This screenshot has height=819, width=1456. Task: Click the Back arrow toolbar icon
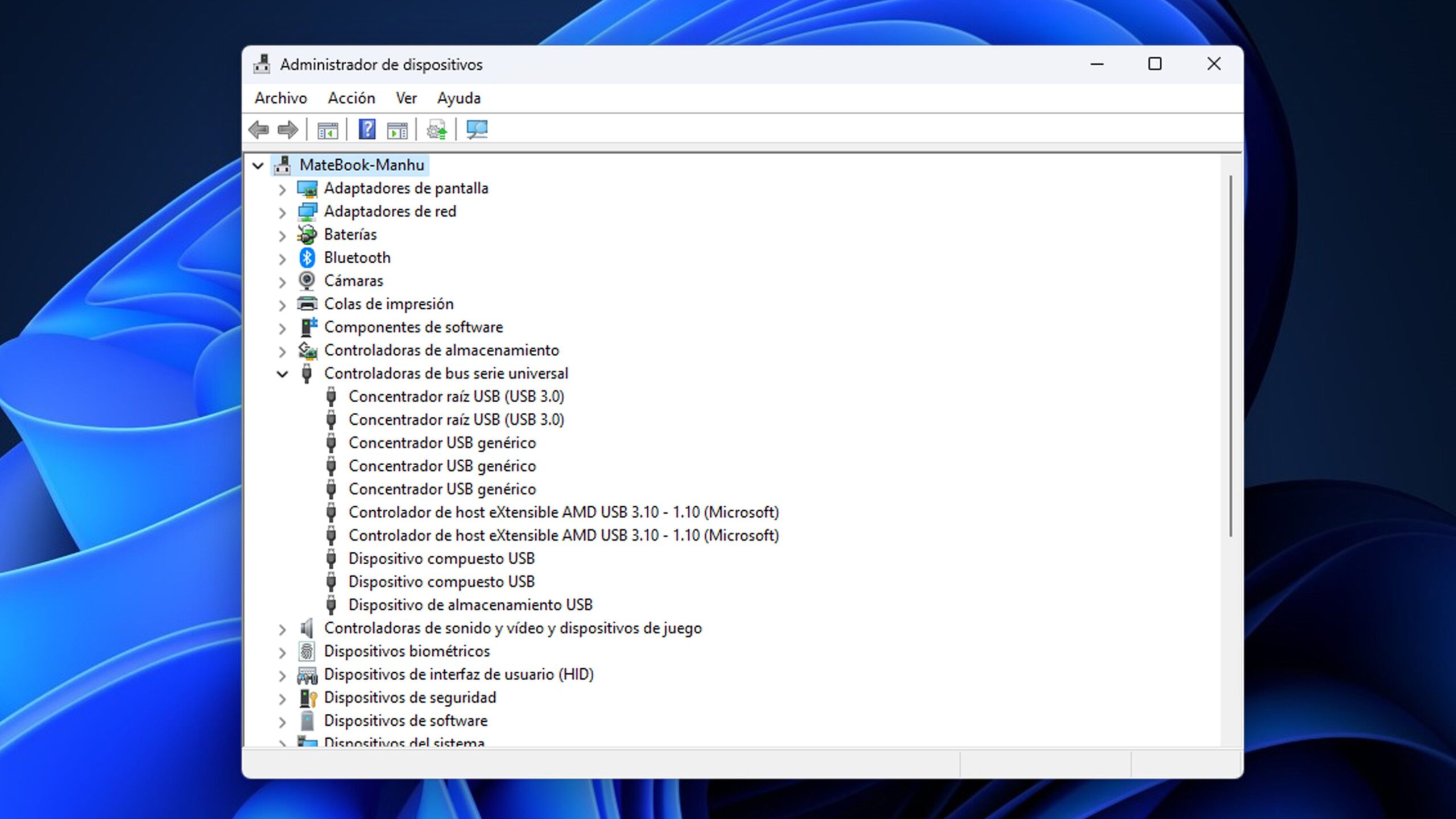point(259,130)
